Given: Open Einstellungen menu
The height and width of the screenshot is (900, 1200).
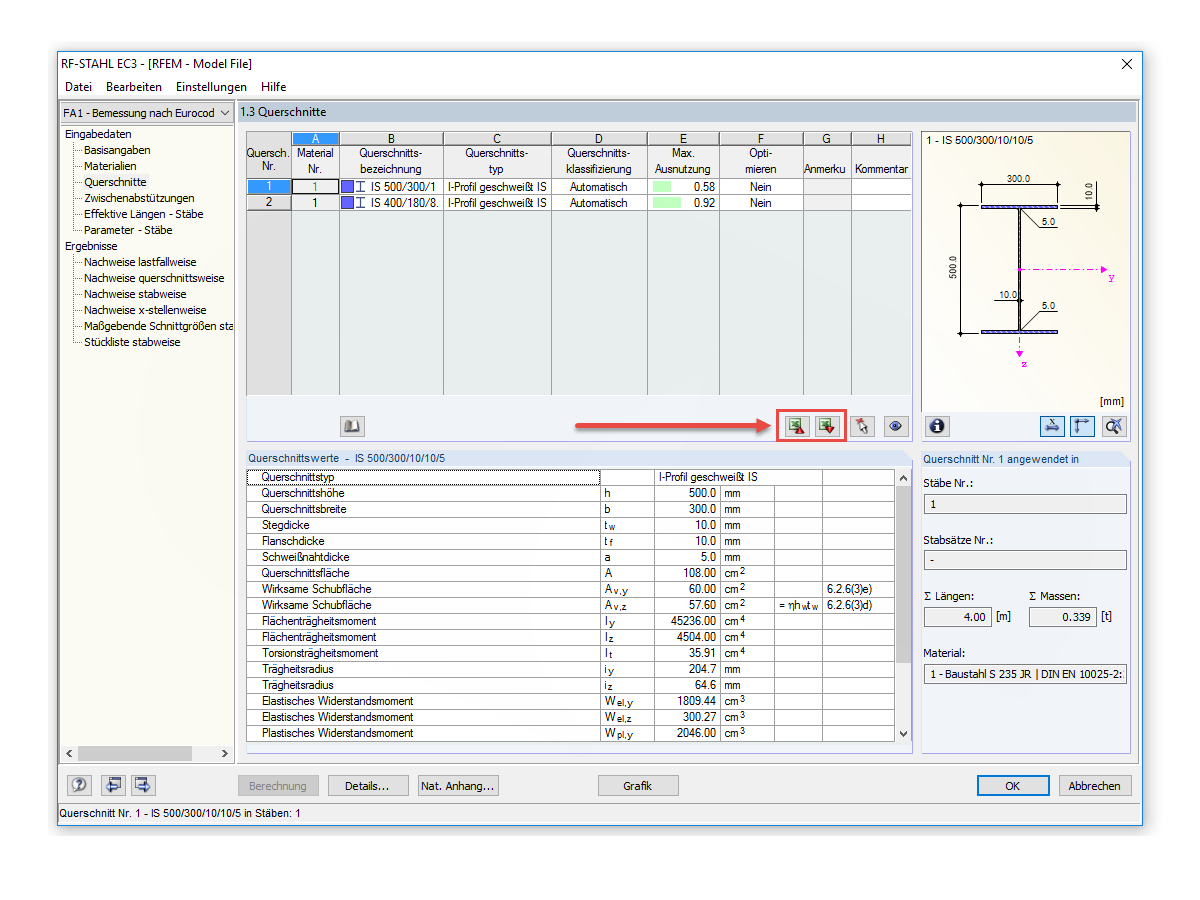Looking at the screenshot, I should point(211,87).
